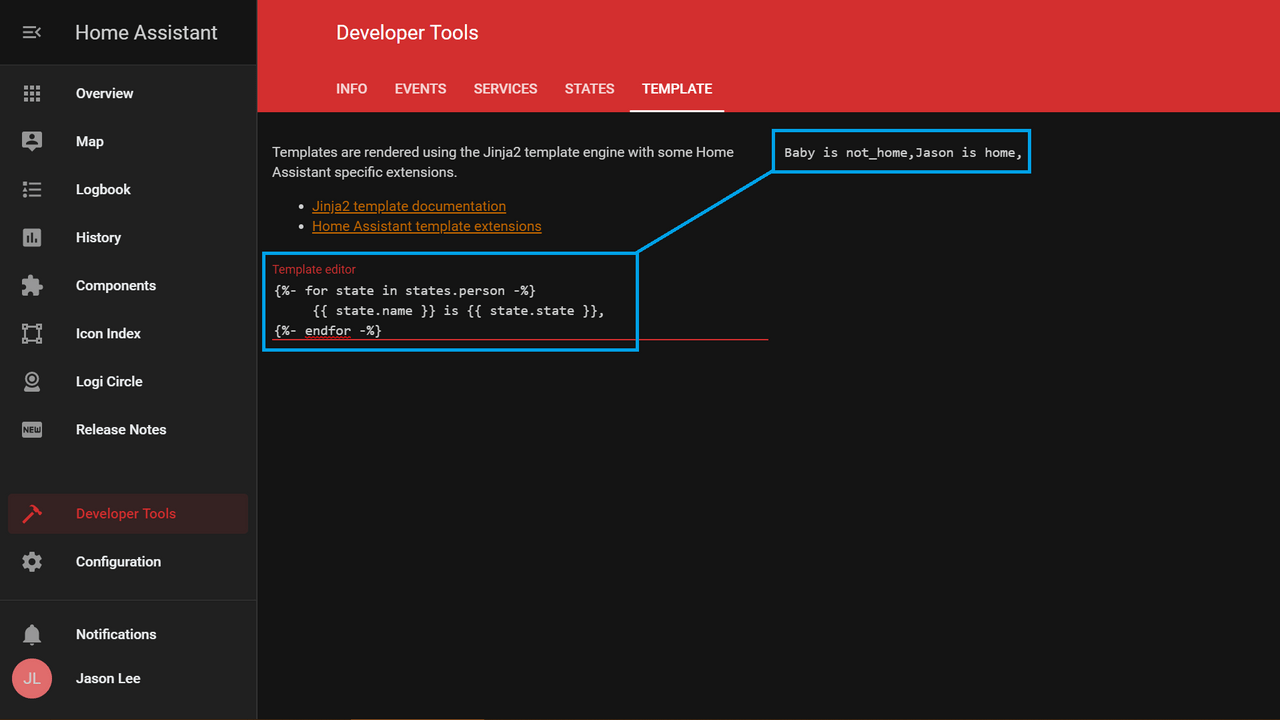Select Developer Tools in the sidebar
This screenshot has width=1280, height=720.
128,513
